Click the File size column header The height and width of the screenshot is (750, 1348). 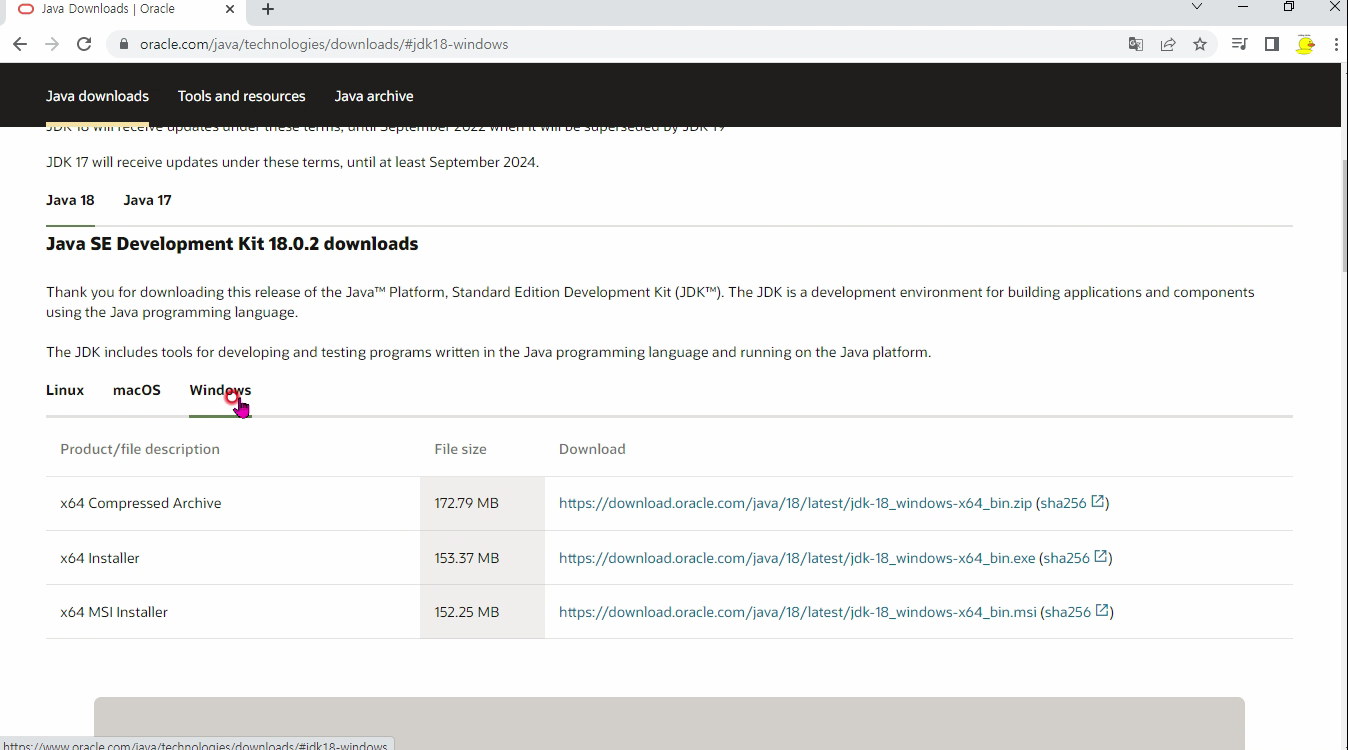point(460,449)
